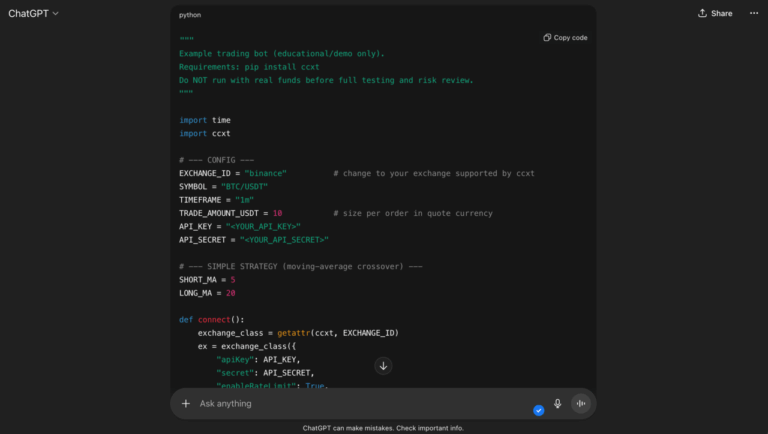Launch voice mode with the waveform icon
Viewport: 768px width, 434px height.
coord(580,404)
